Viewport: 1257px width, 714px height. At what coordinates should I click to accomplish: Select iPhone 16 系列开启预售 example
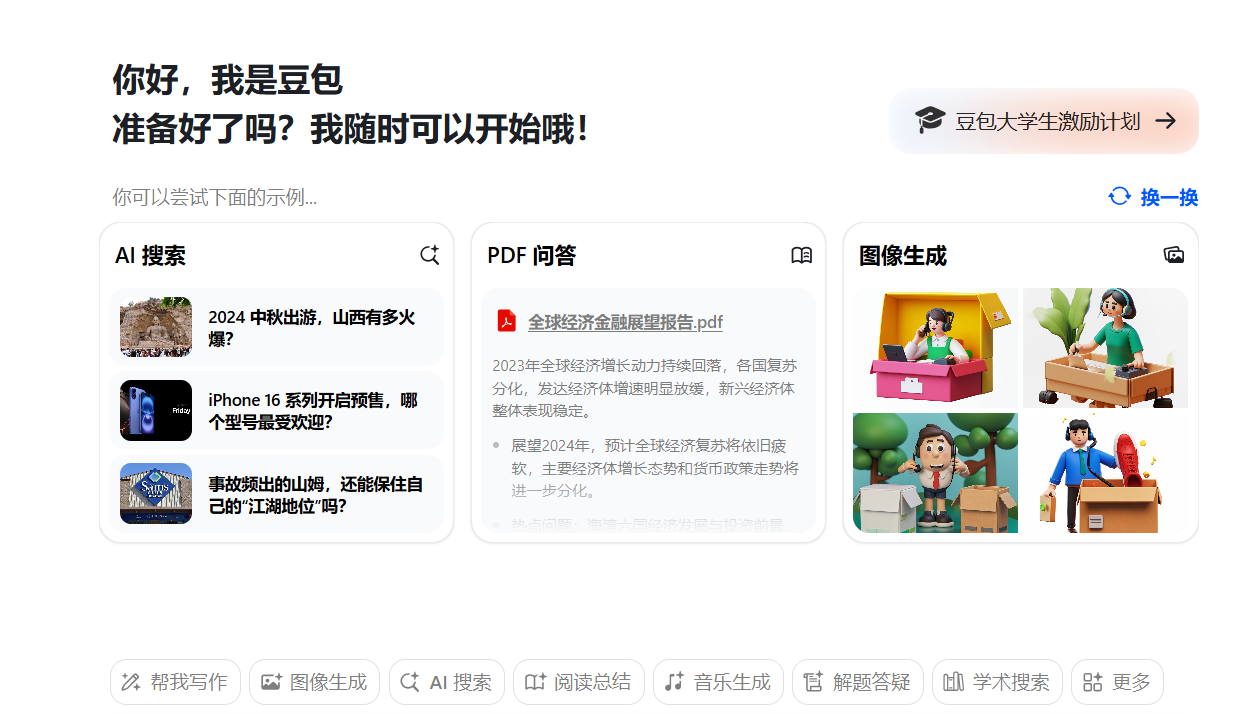[x=276, y=410]
